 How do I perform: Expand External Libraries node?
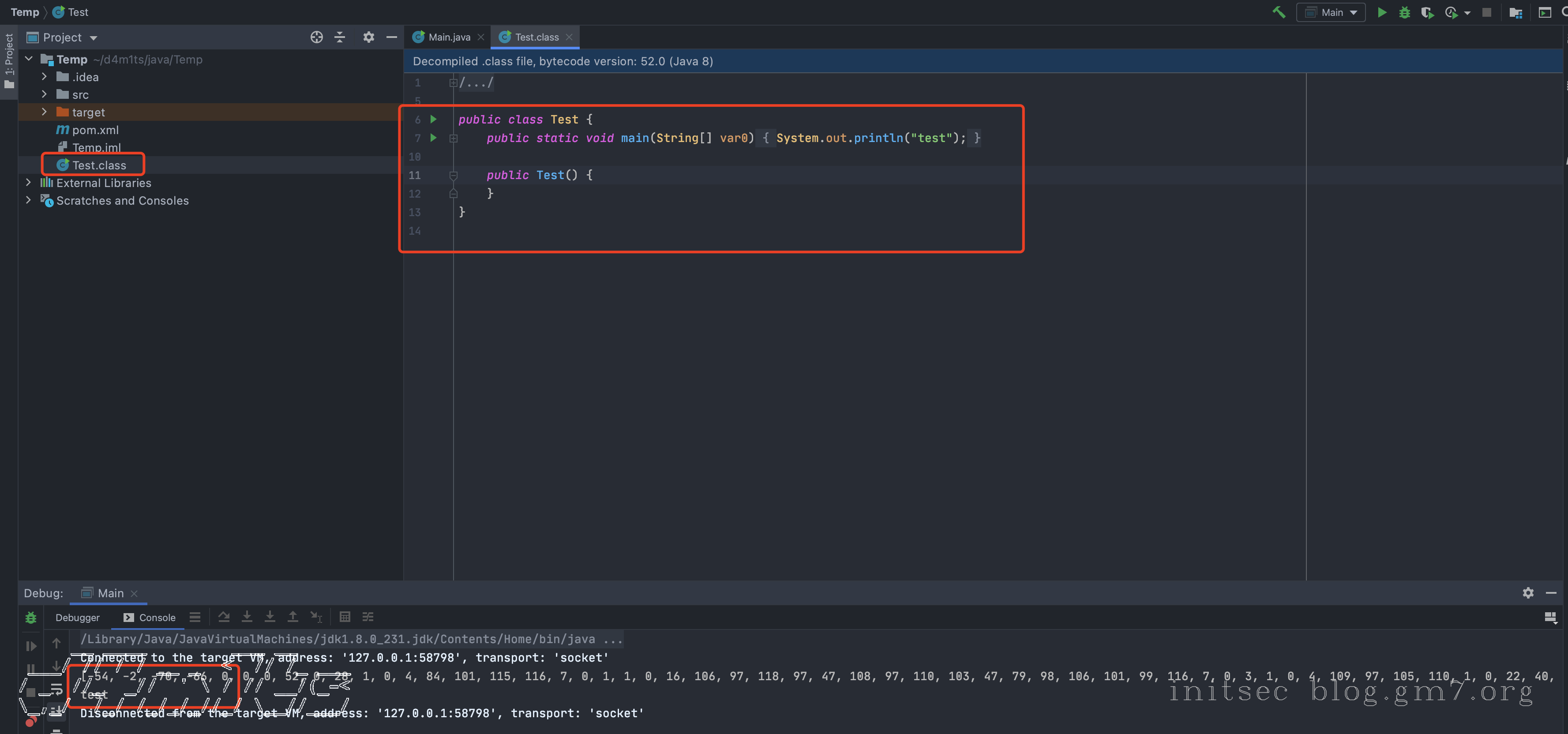28,183
